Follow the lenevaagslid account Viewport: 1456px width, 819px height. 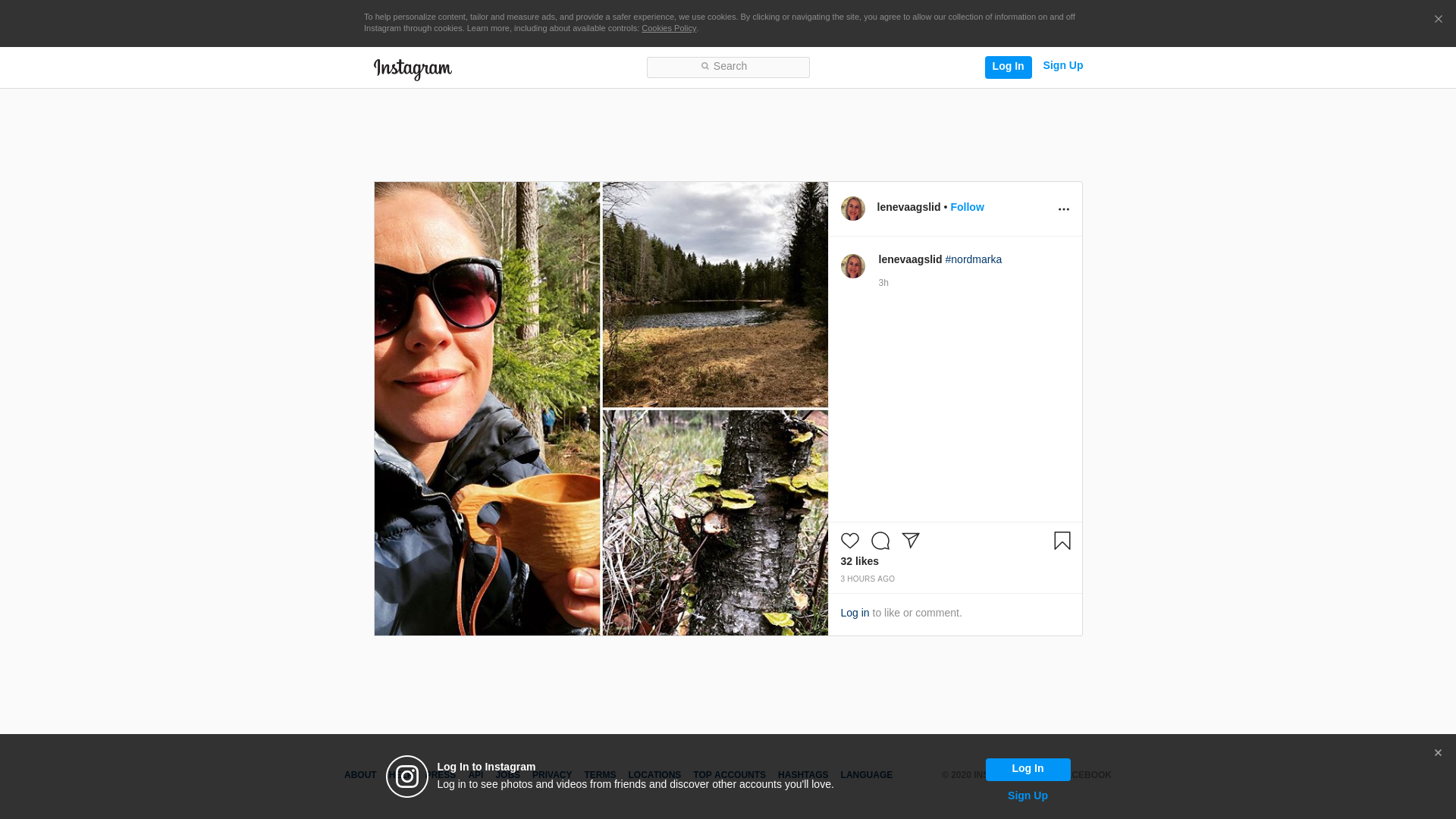click(966, 207)
